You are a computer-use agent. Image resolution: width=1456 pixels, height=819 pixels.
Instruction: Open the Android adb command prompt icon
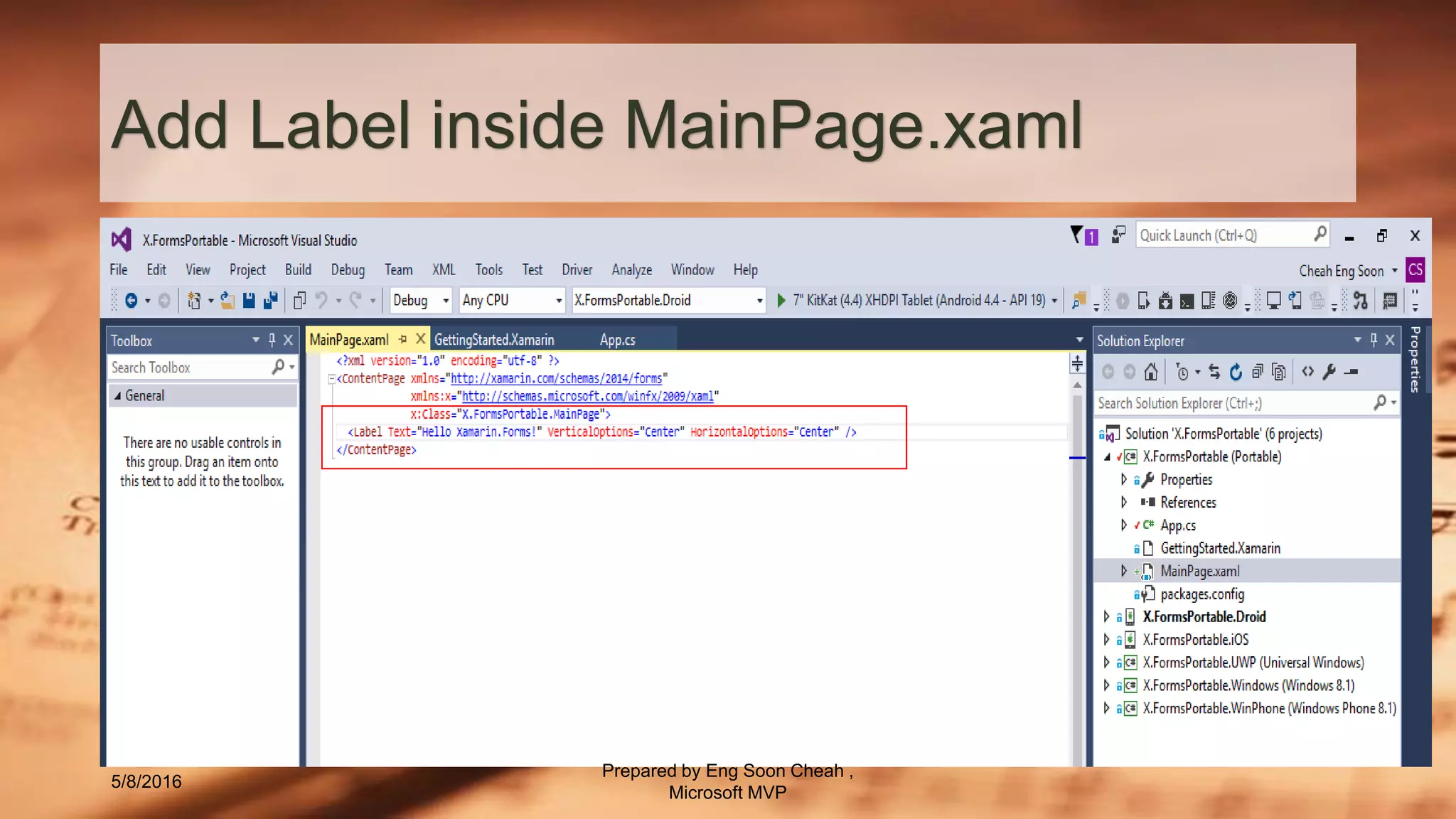1187,301
